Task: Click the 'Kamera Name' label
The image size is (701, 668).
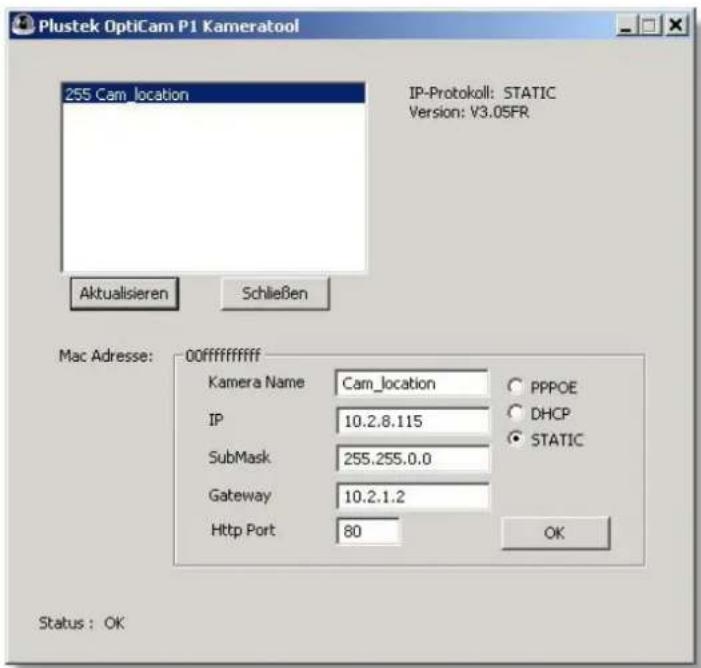Action: click(256, 382)
